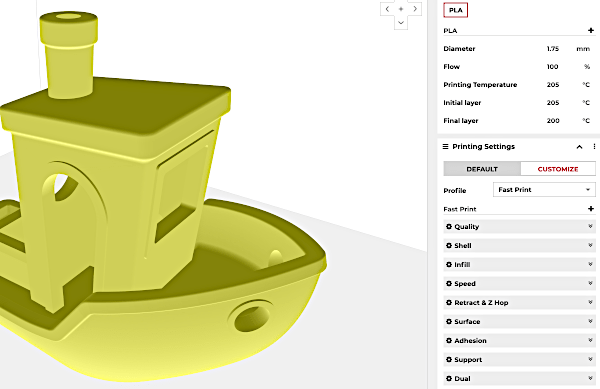Open the Profile dropdown showing Fast Print
Image resolution: width=600 pixels, height=389 pixels.
544,190
